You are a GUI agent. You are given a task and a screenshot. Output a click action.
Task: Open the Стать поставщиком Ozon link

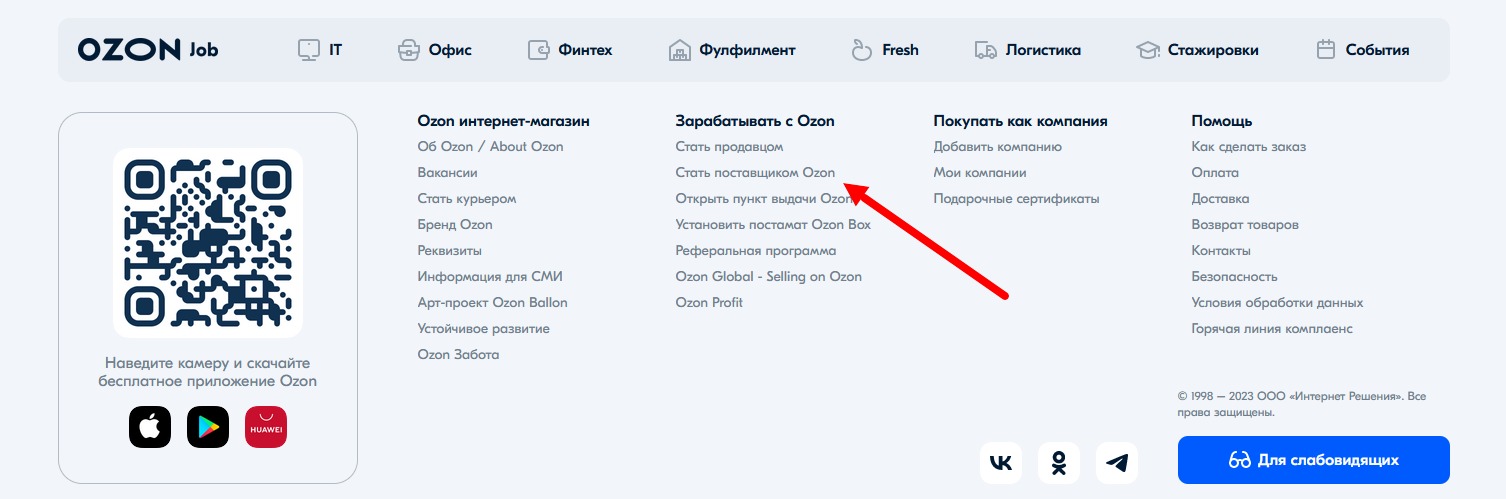(755, 173)
